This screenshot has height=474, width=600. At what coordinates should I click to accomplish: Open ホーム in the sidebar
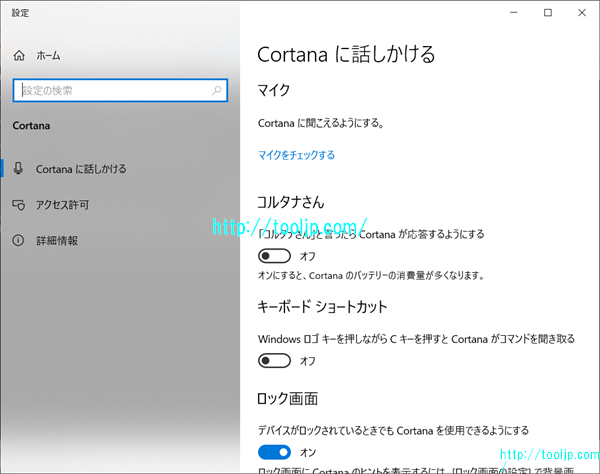(48, 56)
